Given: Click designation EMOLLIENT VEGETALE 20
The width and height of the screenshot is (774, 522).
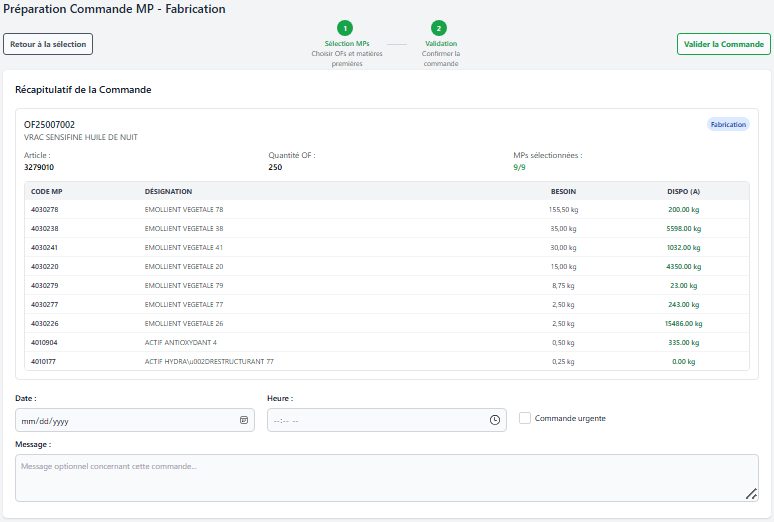Looking at the screenshot, I should 184,267.
